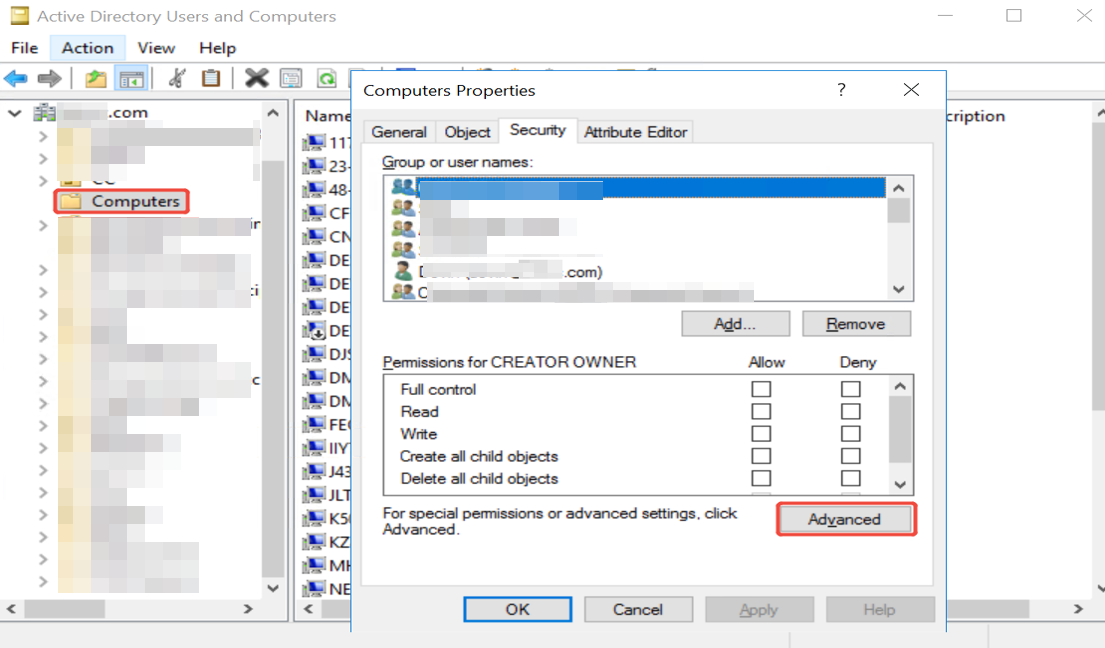Check Deny for Read permission
This screenshot has width=1105, height=648.
tap(851, 411)
